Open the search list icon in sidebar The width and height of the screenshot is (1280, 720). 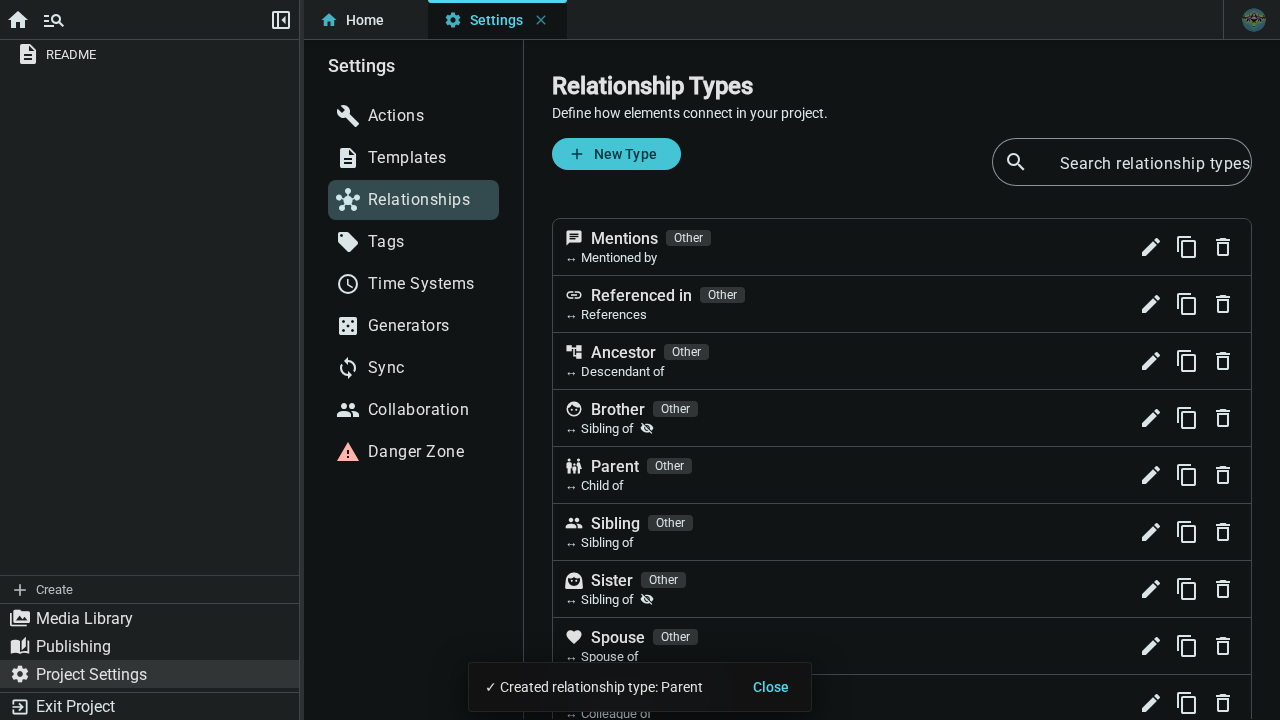tap(54, 20)
